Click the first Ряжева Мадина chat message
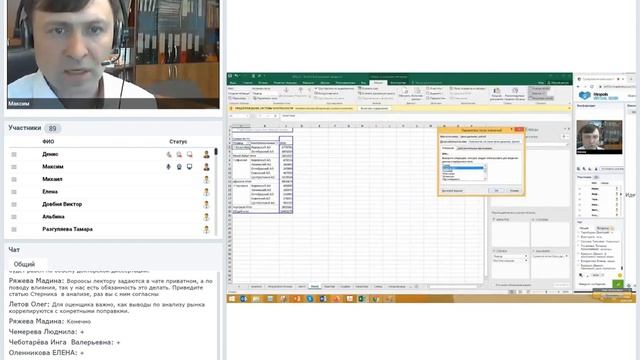The width and height of the screenshot is (640, 360). click(111, 287)
